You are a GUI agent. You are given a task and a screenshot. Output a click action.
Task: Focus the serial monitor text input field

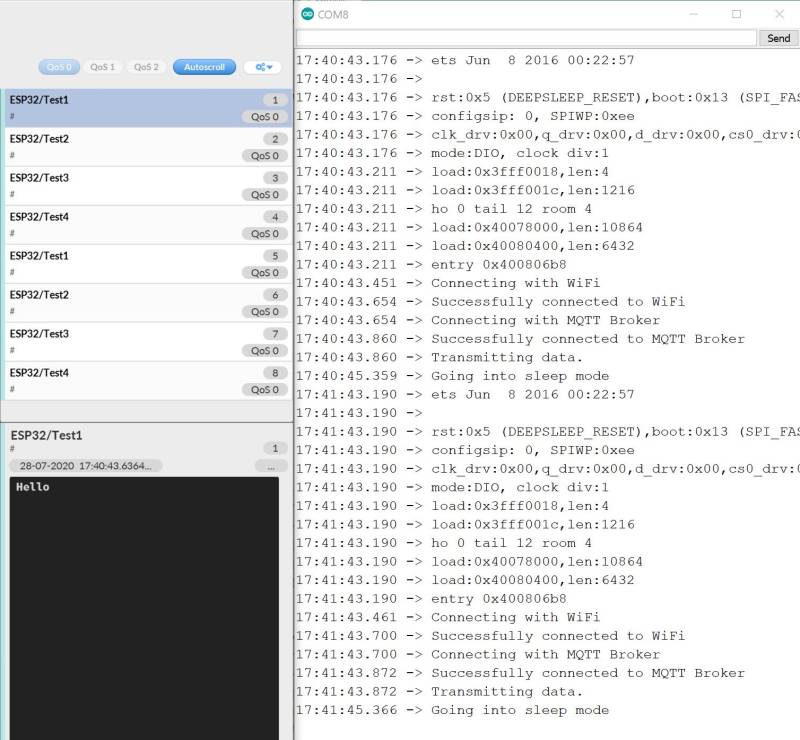point(526,38)
